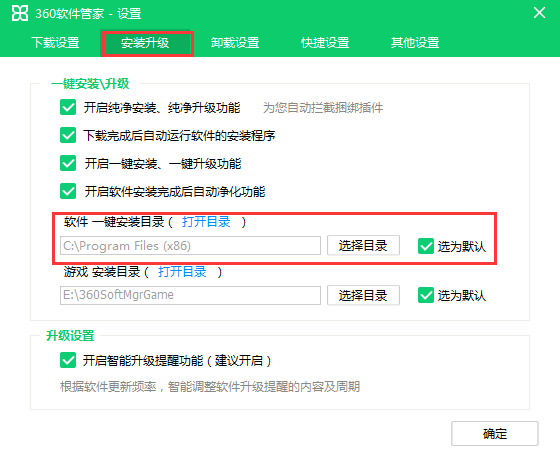Open the 卸载设置 tab
560x460 pixels.
pos(235,43)
